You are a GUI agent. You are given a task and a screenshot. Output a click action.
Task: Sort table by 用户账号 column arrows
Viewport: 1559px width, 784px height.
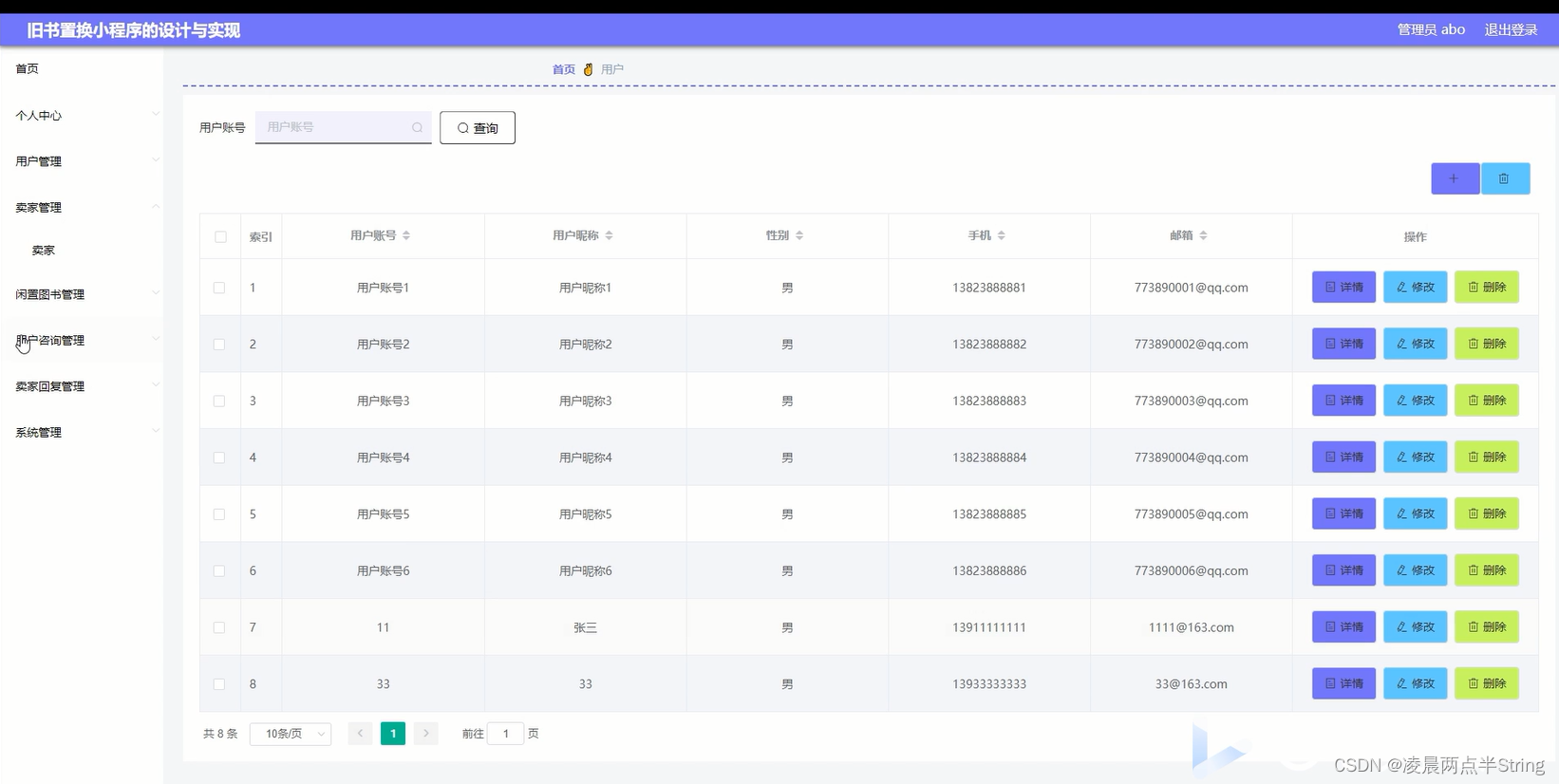pos(406,235)
